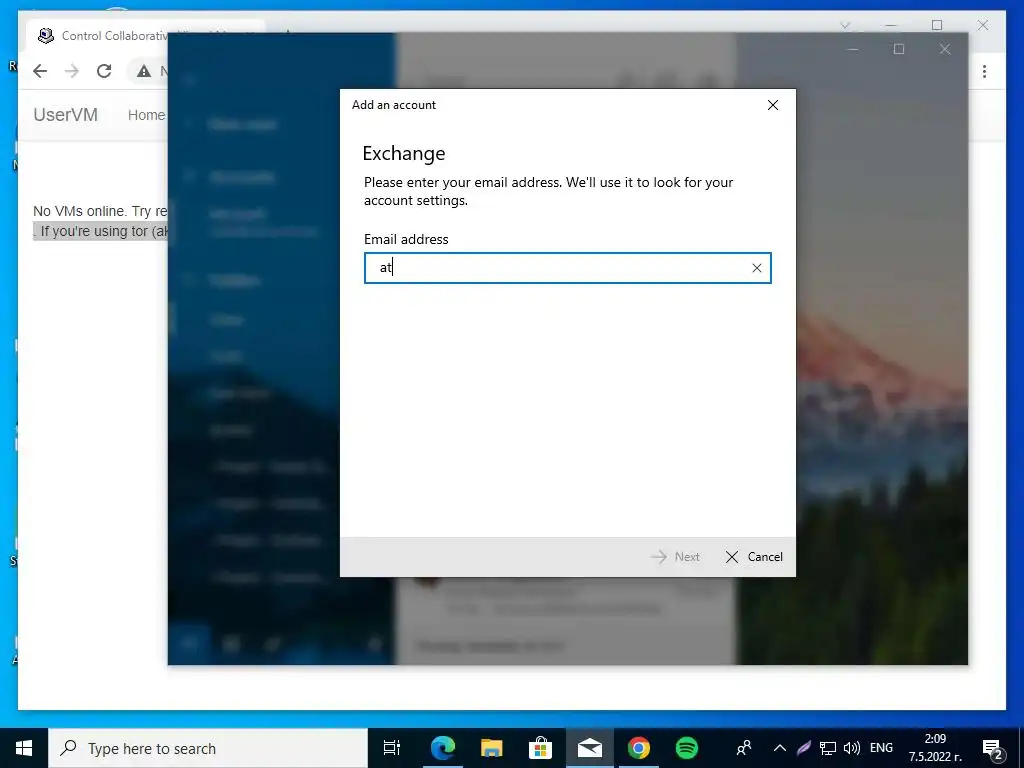Open Microsoft Store from taskbar
The width and height of the screenshot is (1024, 768).
pyautogui.click(x=540, y=748)
